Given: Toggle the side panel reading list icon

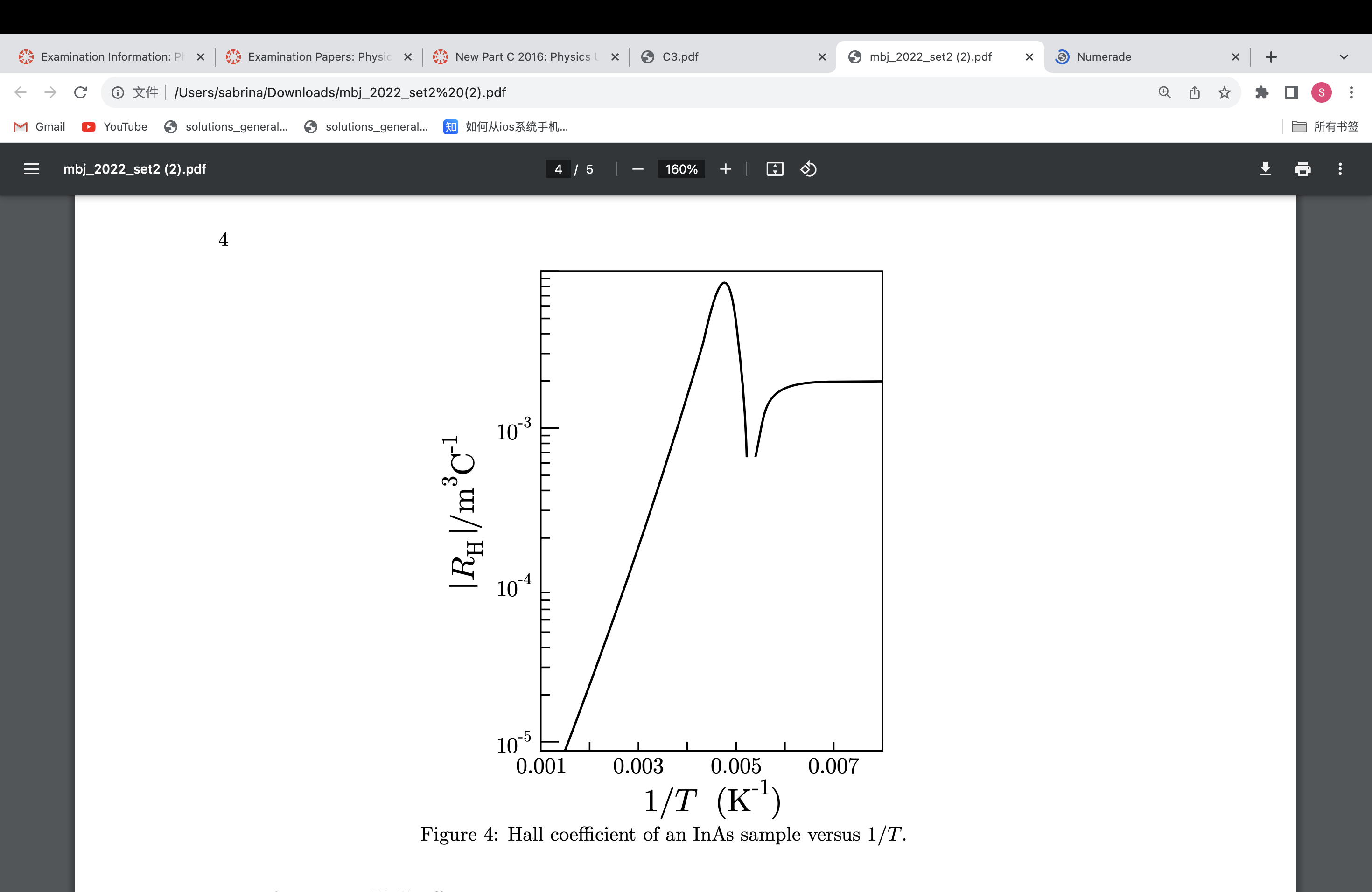Looking at the screenshot, I should point(1290,92).
